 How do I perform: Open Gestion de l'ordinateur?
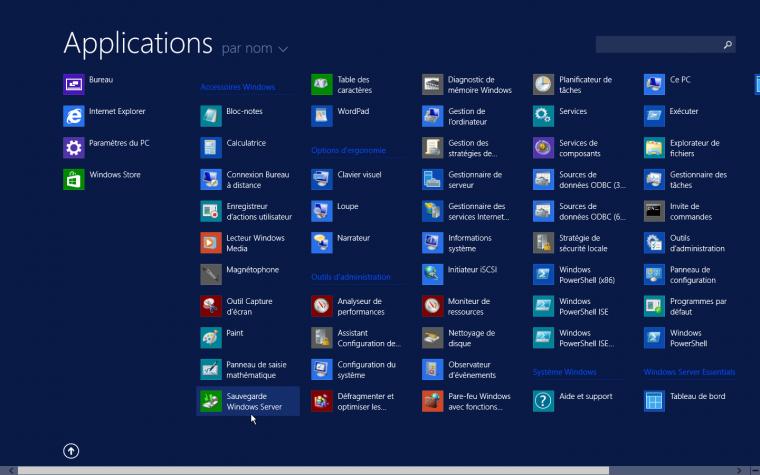[432, 116]
